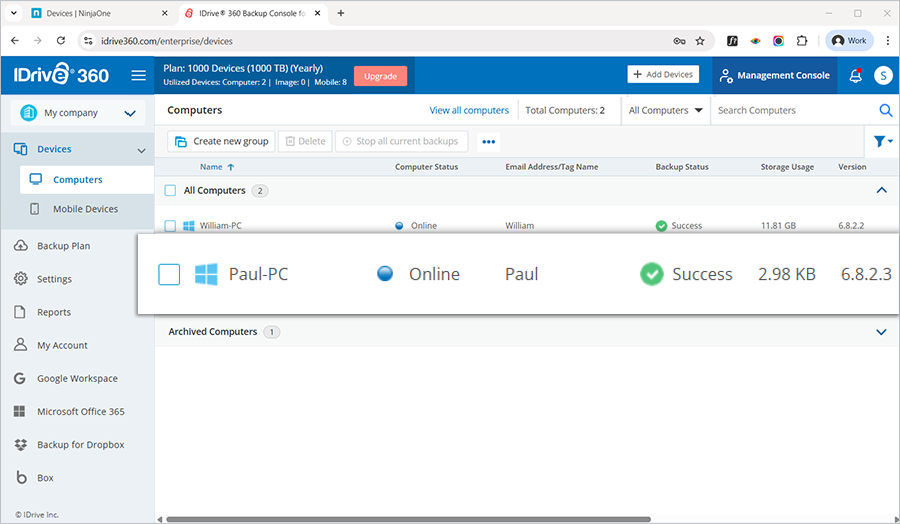Click the horizontal scrollbar at bottom
The width and height of the screenshot is (900, 524).
point(408,519)
